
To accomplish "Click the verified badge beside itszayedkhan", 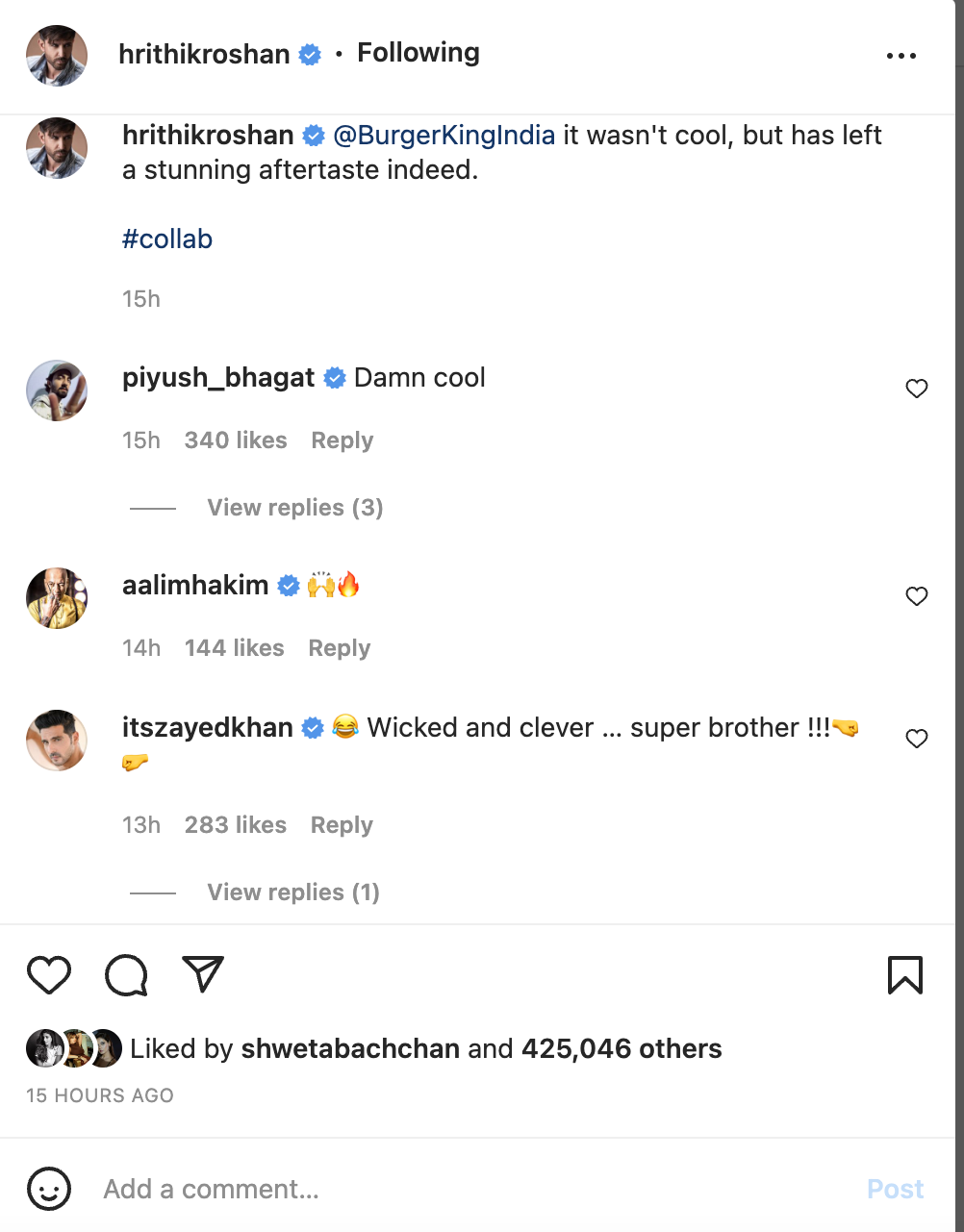I will pyautogui.click(x=312, y=728).
